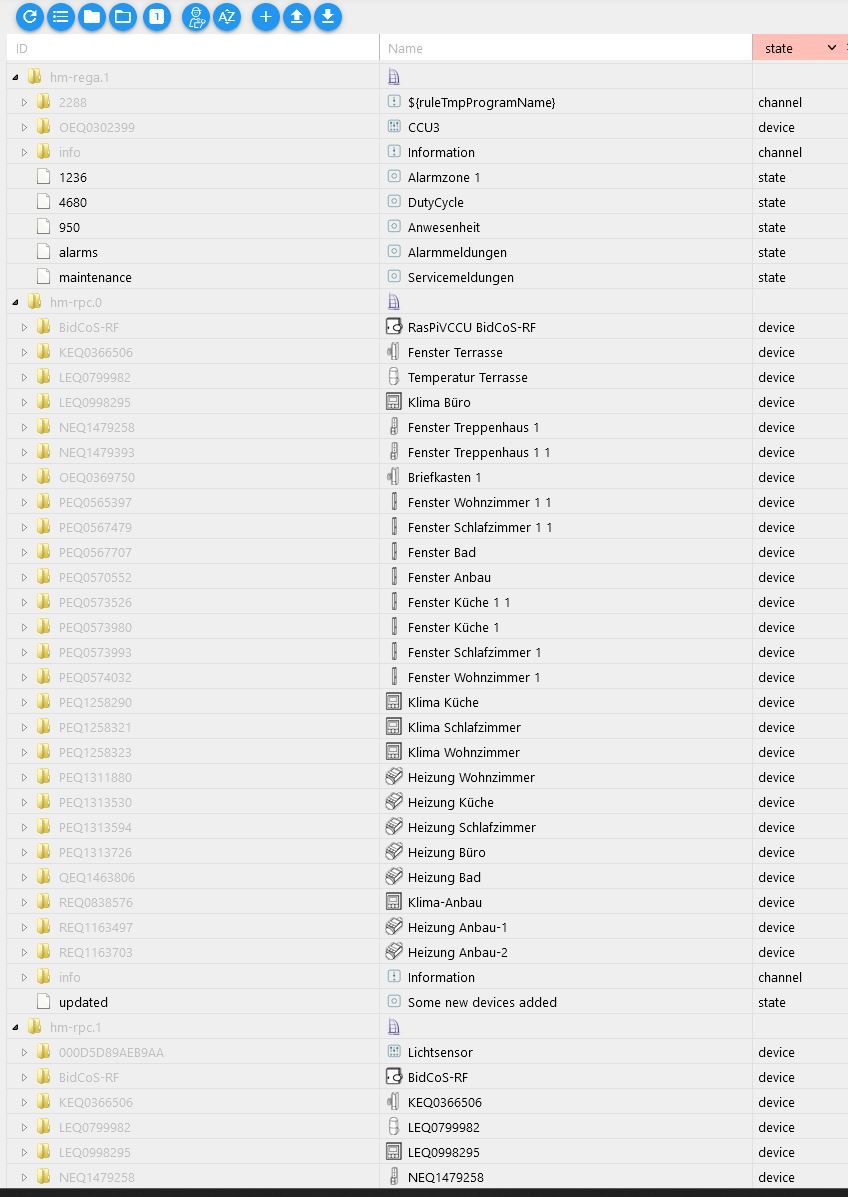848x1197 pixels.
Task: Open the state column filter dropdown
Action: pos(831,48)
